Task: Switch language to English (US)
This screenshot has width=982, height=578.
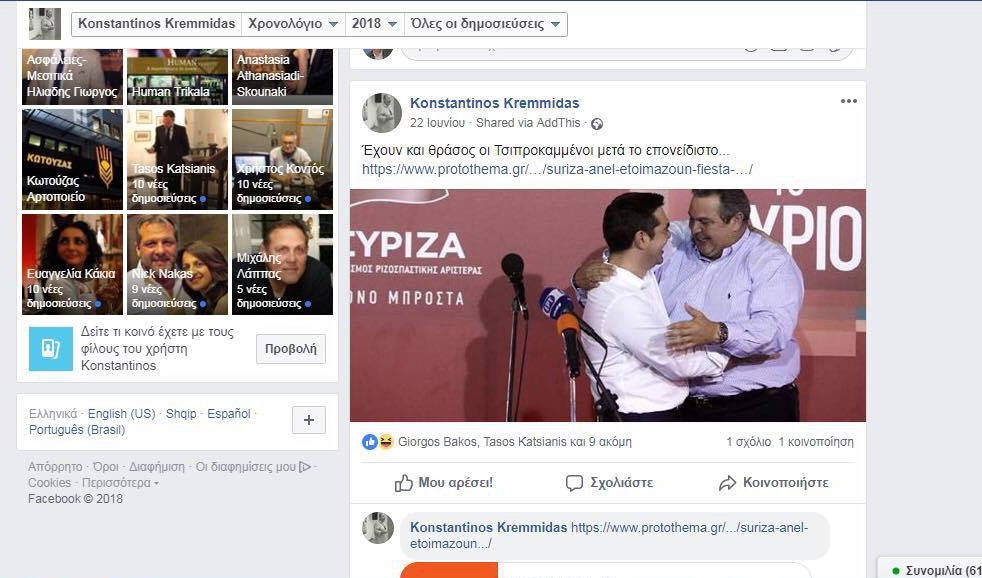Action: (x=121, y=414)
